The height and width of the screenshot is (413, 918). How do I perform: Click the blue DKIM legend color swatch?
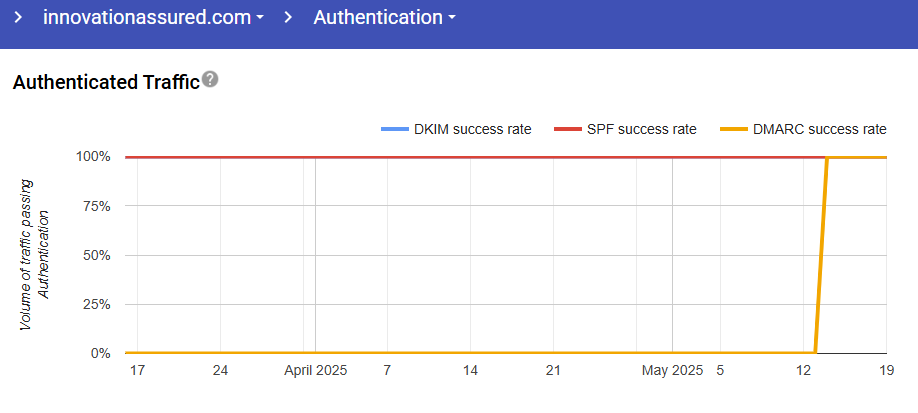(395, 129)
